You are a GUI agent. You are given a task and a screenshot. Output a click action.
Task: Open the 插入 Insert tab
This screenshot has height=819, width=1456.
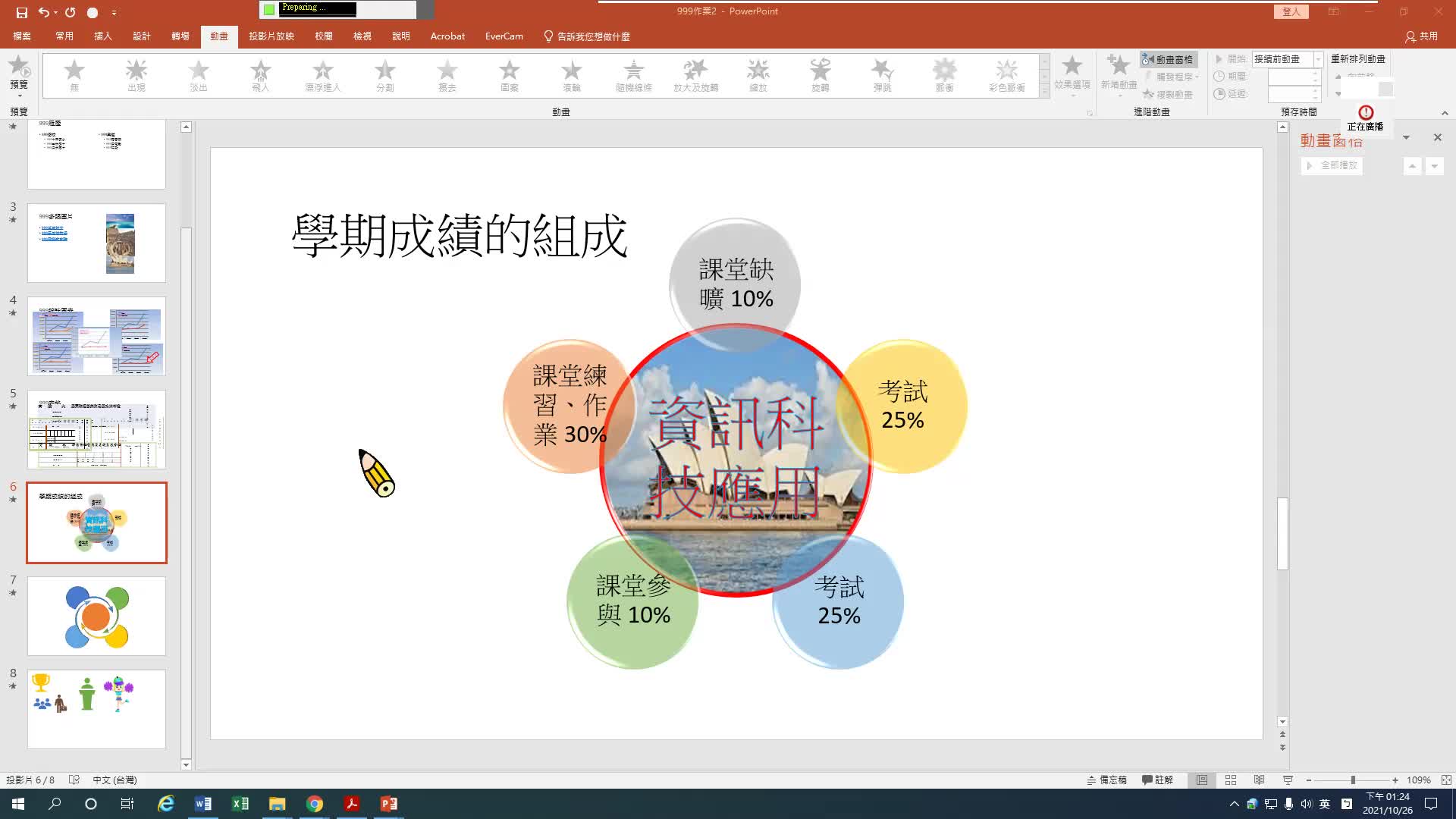coord(103,36)
